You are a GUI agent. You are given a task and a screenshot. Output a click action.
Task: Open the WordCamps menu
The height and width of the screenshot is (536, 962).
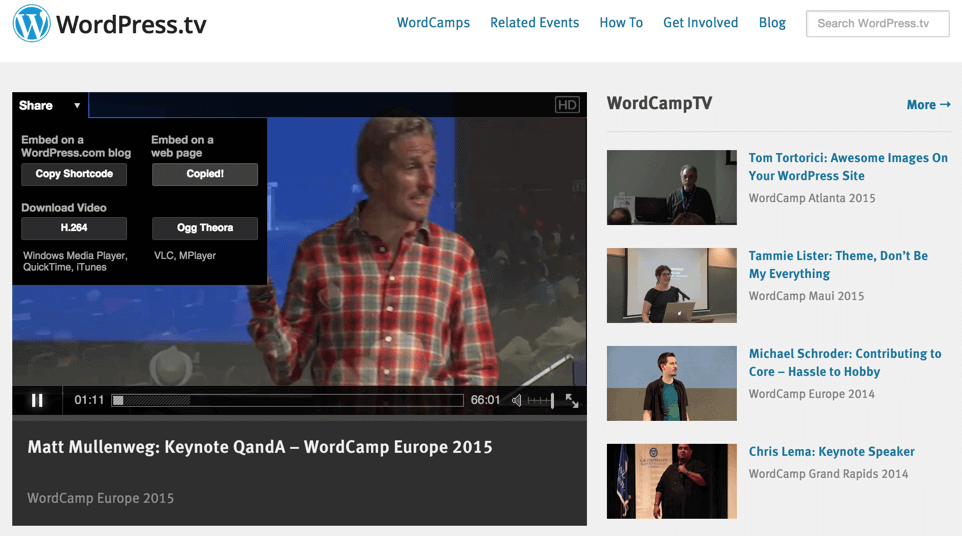click(433, 23)
